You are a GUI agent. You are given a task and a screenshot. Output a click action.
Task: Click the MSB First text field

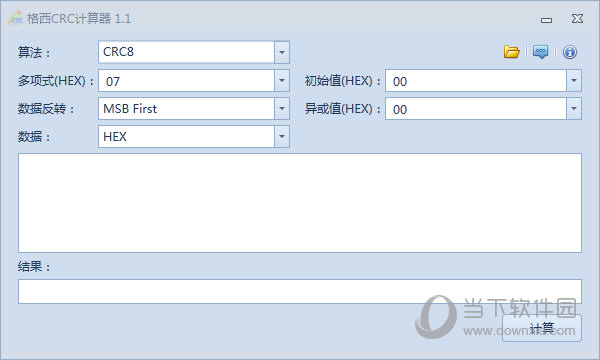pos(186,108)
